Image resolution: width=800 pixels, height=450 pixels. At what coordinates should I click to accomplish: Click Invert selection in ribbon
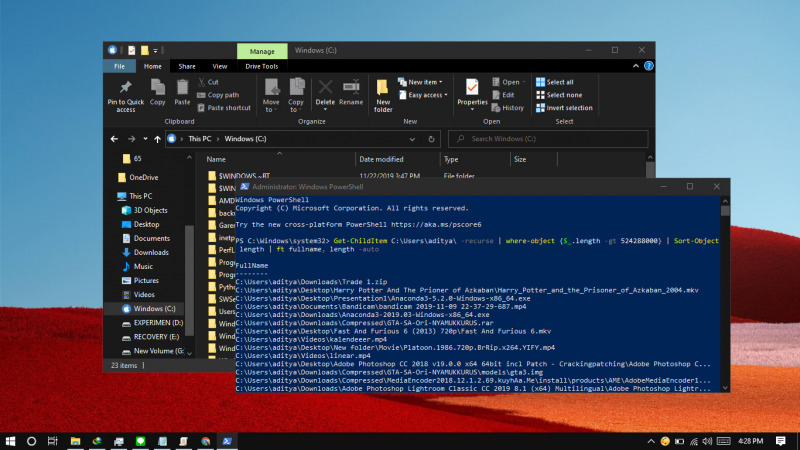tap(564, 108)
